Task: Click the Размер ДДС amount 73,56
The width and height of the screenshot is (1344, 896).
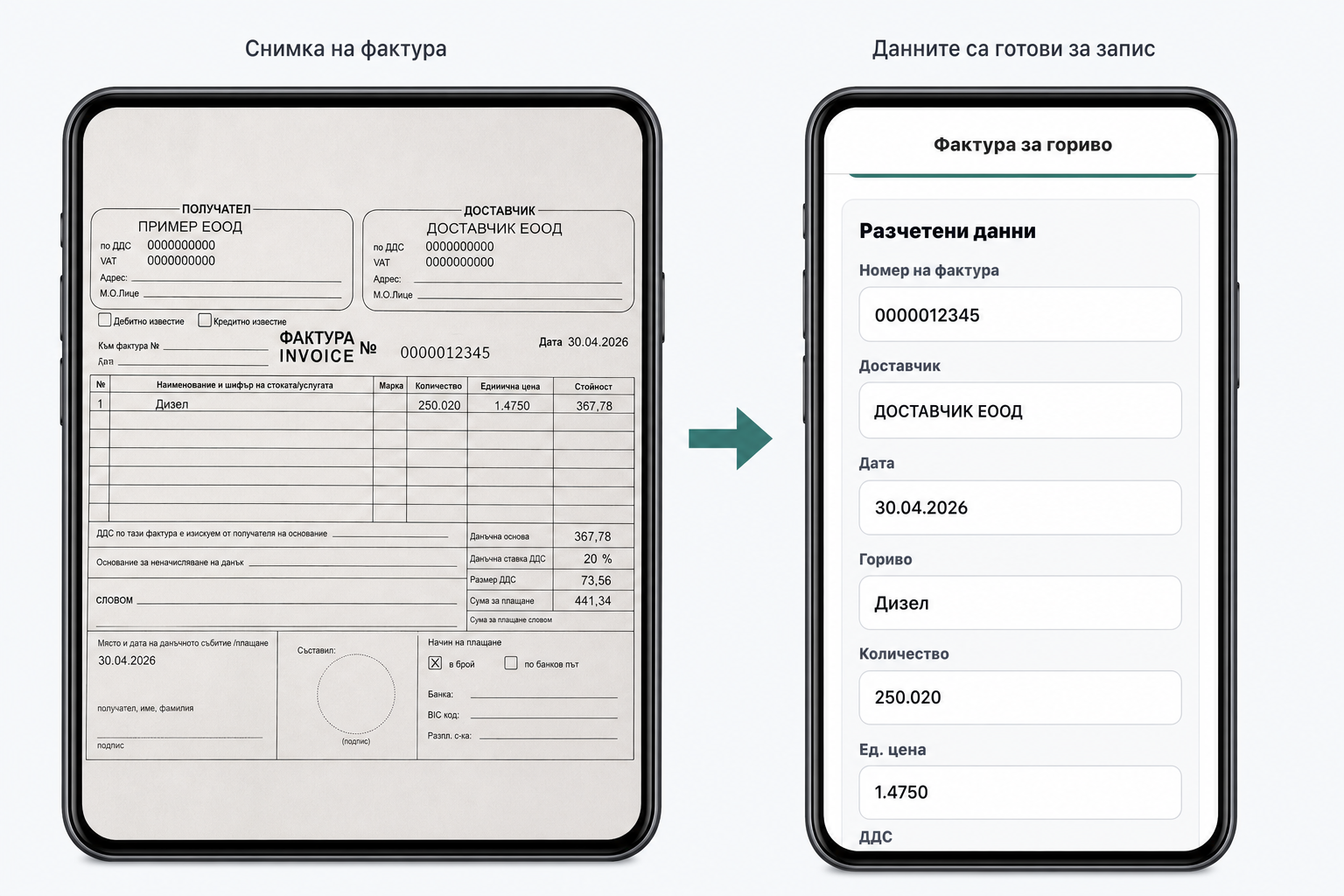Action: click(596, 580)
